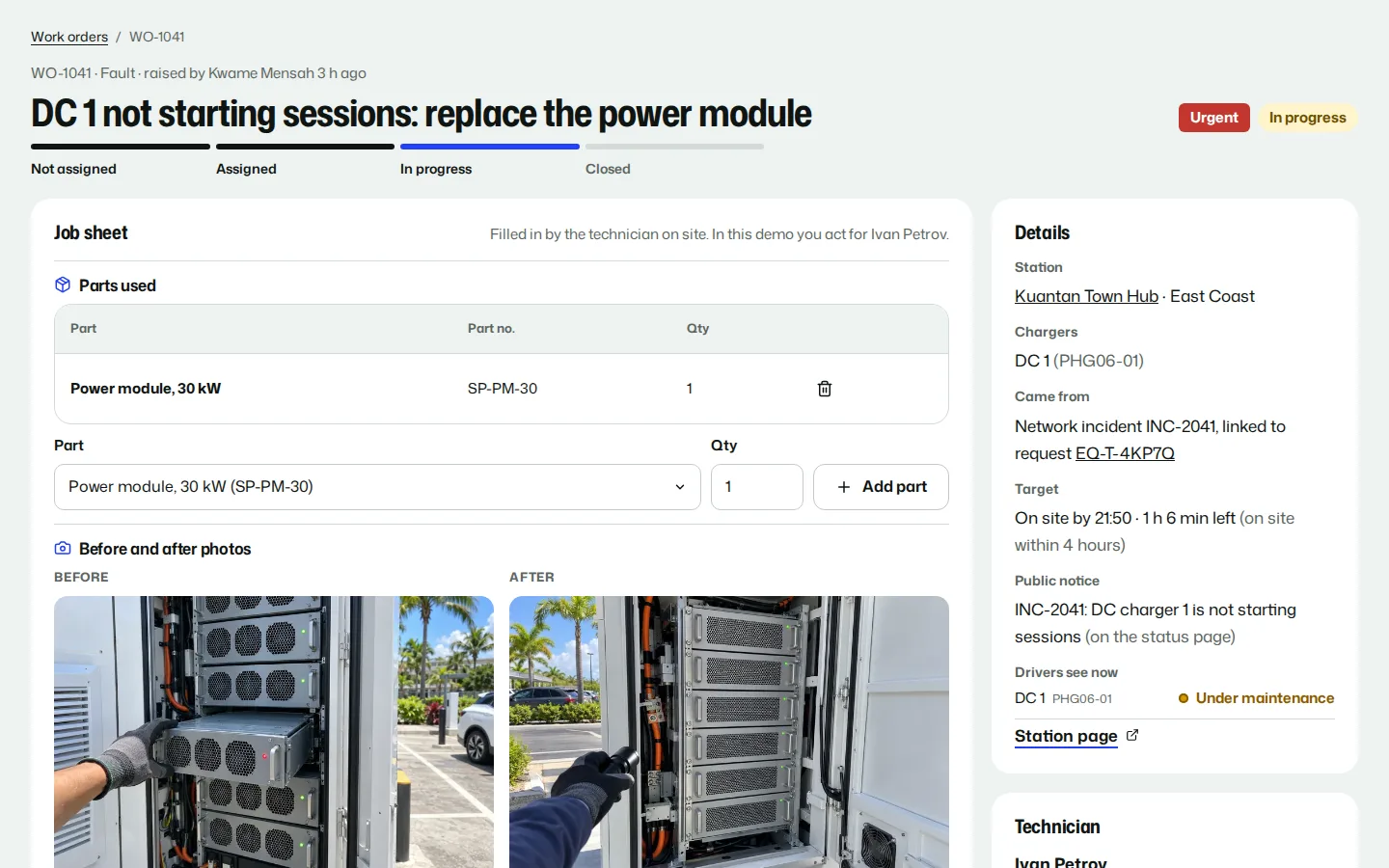Click the Job sheet heading

point(91,232)
